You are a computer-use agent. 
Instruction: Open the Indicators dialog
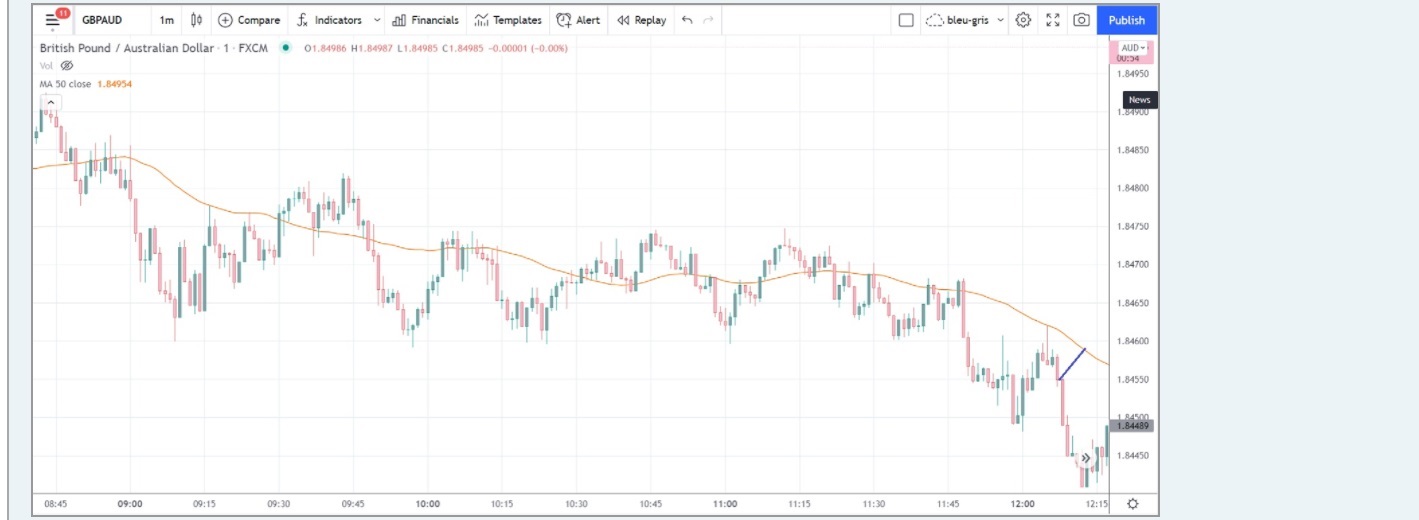click(x=329, y=20)
